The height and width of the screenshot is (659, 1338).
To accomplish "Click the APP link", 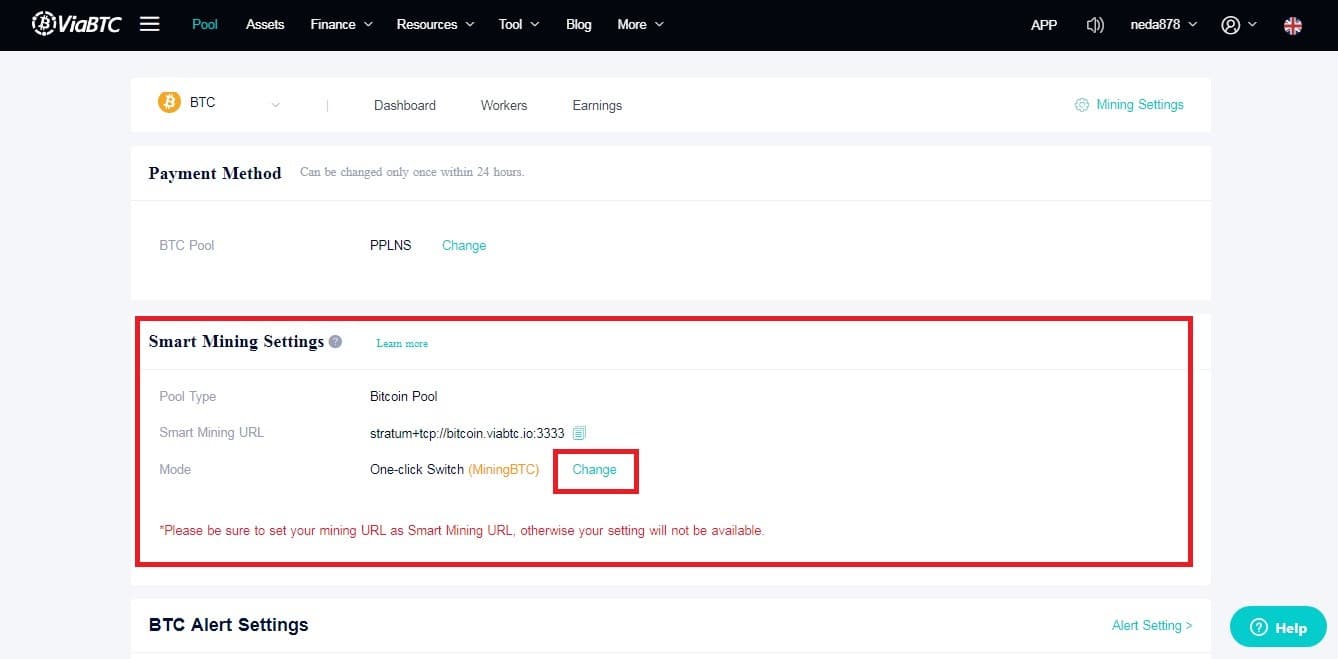I will pos(1044,25).
